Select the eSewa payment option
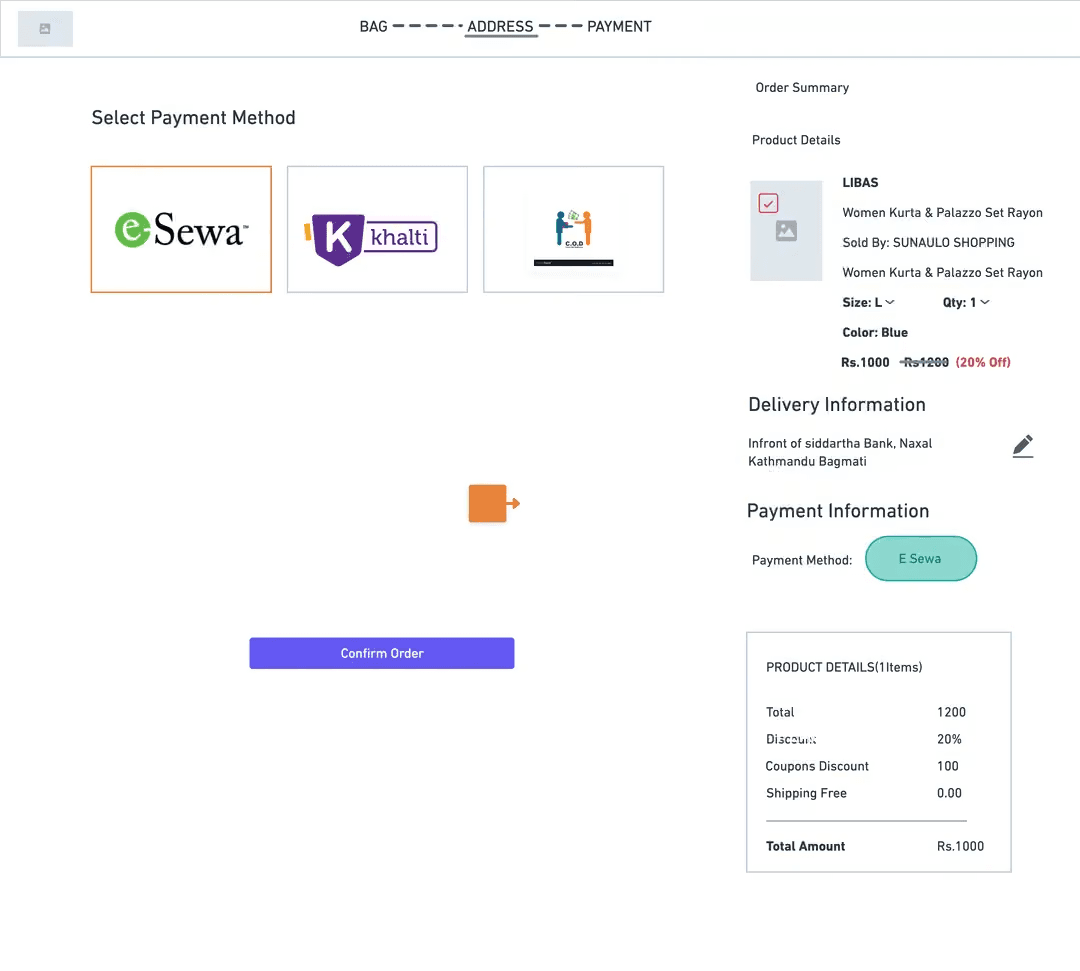1080x971 pixels. pyautogui.click(x=181, y=229)
